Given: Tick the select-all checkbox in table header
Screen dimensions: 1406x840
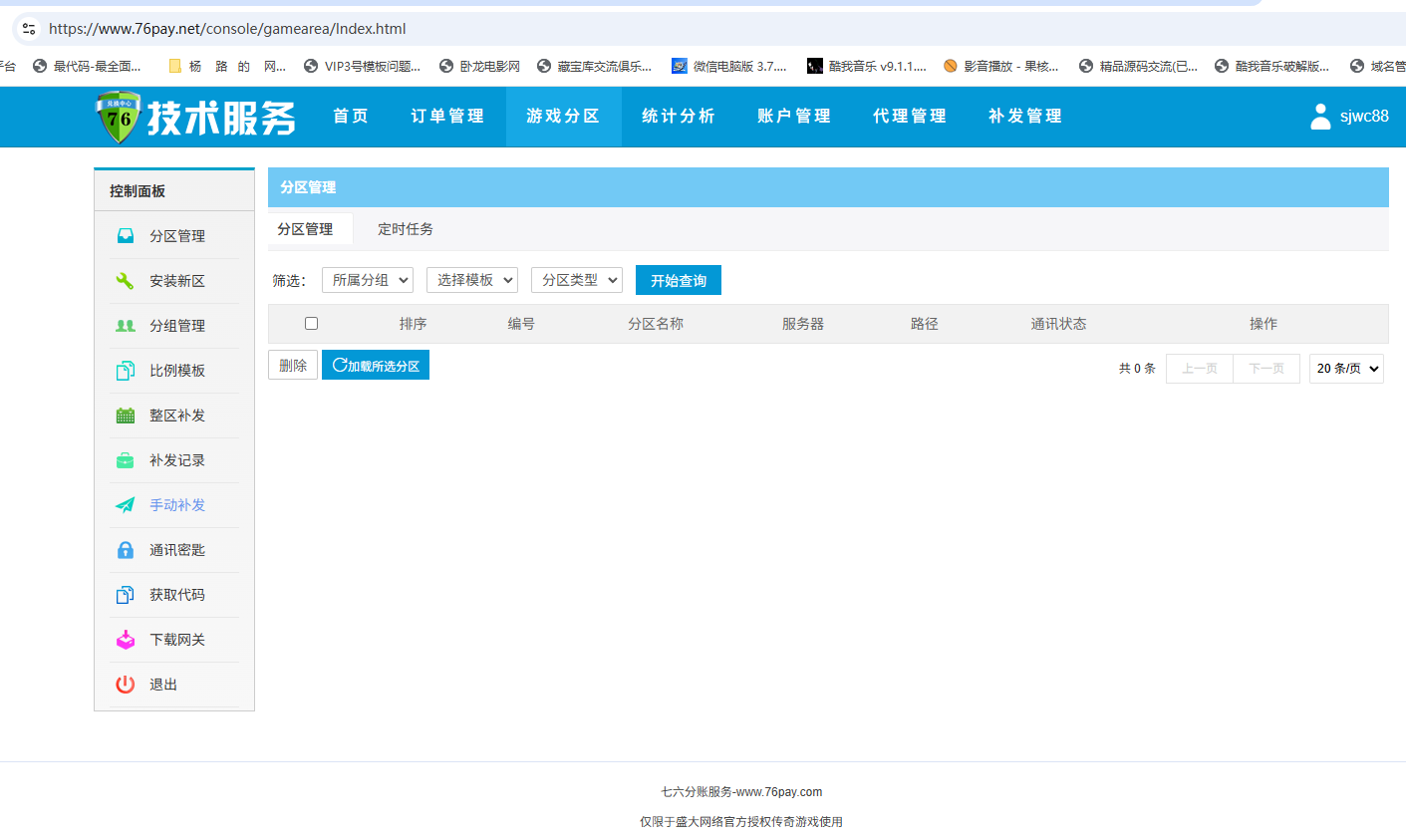Looking at the screenshot, I should [311, 323].
